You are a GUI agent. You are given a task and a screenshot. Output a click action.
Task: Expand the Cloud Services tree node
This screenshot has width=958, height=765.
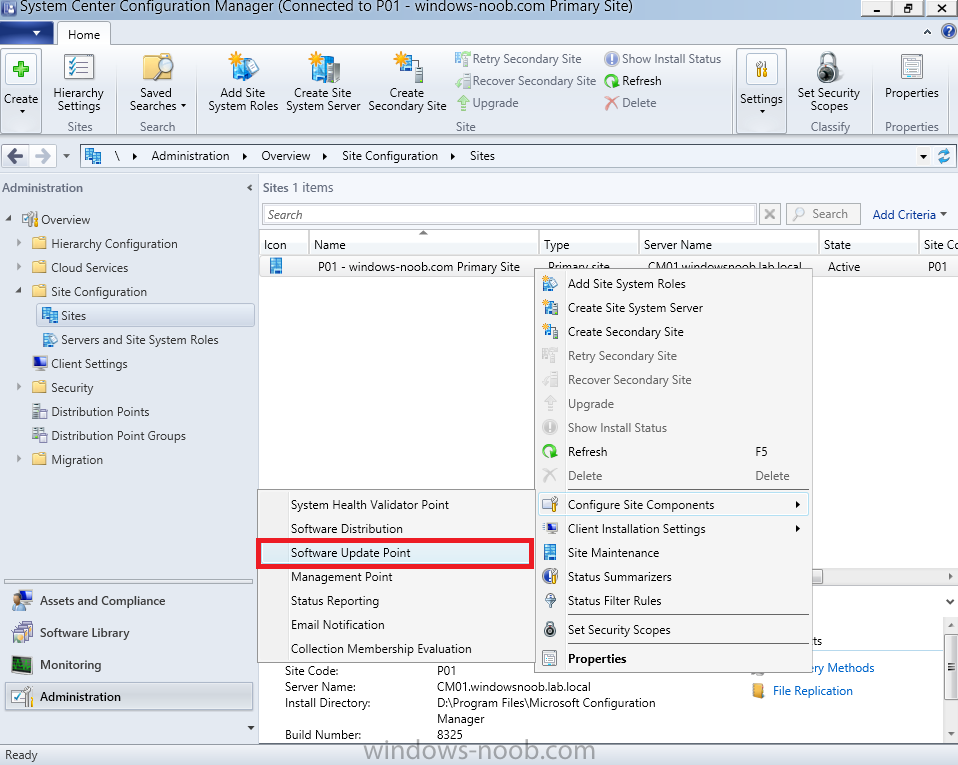pos(19,267)
